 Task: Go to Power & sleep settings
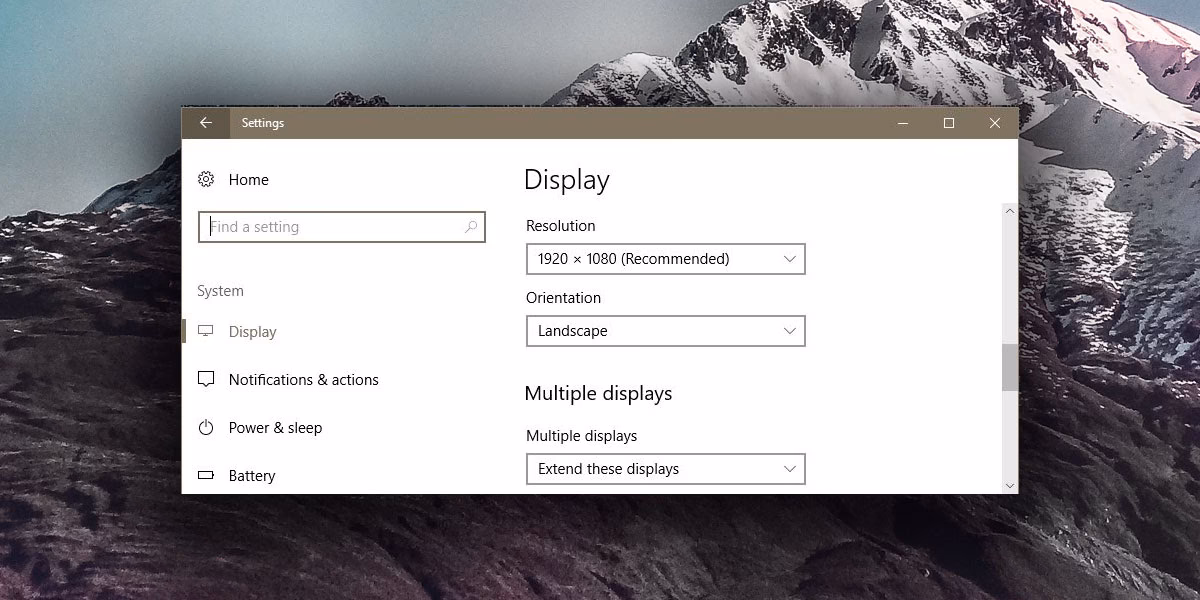(275, 427)
